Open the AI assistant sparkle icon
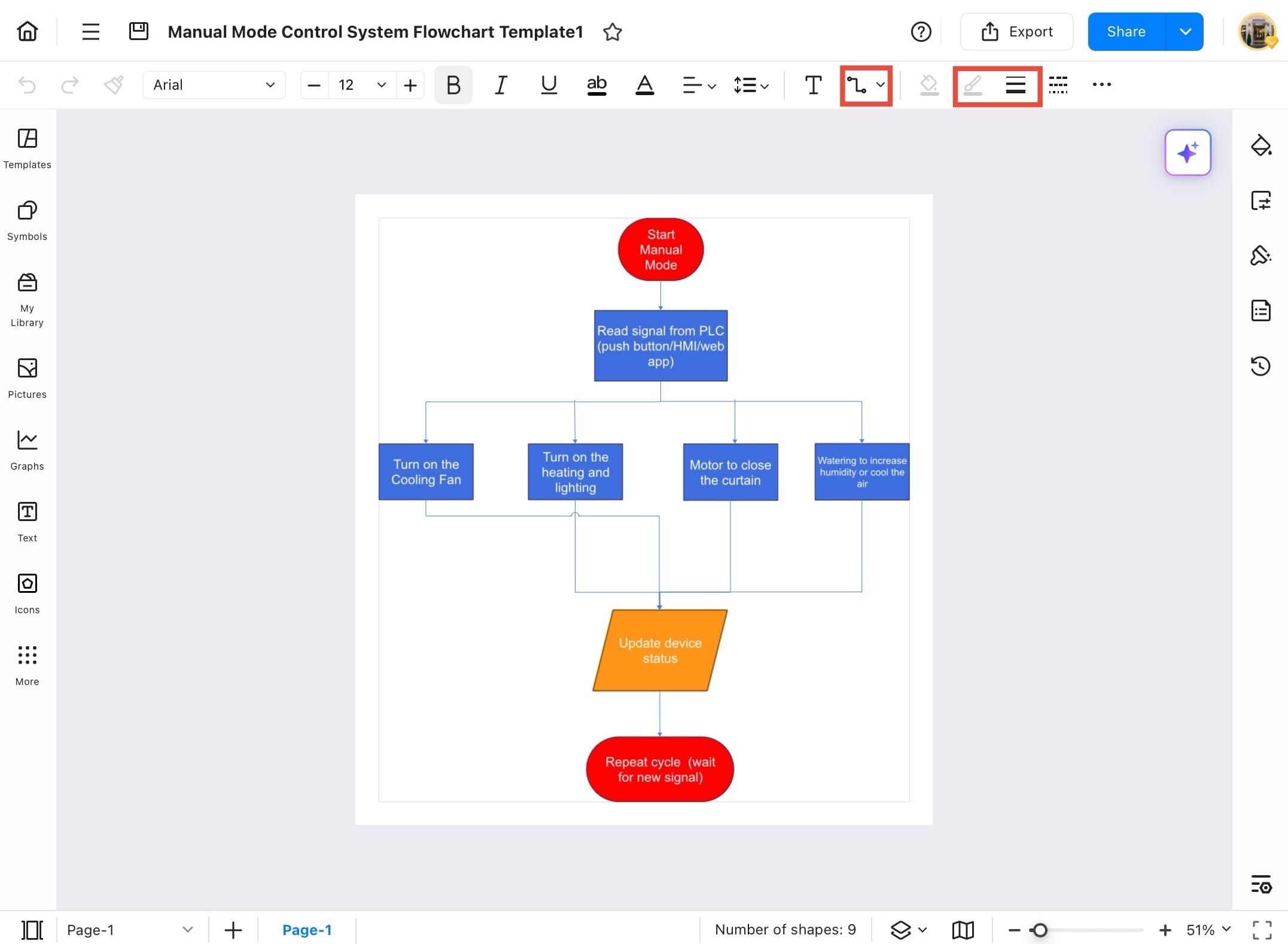This screenshot has width=1288, height=944. pyautogui.click(x=1187, y=153)
